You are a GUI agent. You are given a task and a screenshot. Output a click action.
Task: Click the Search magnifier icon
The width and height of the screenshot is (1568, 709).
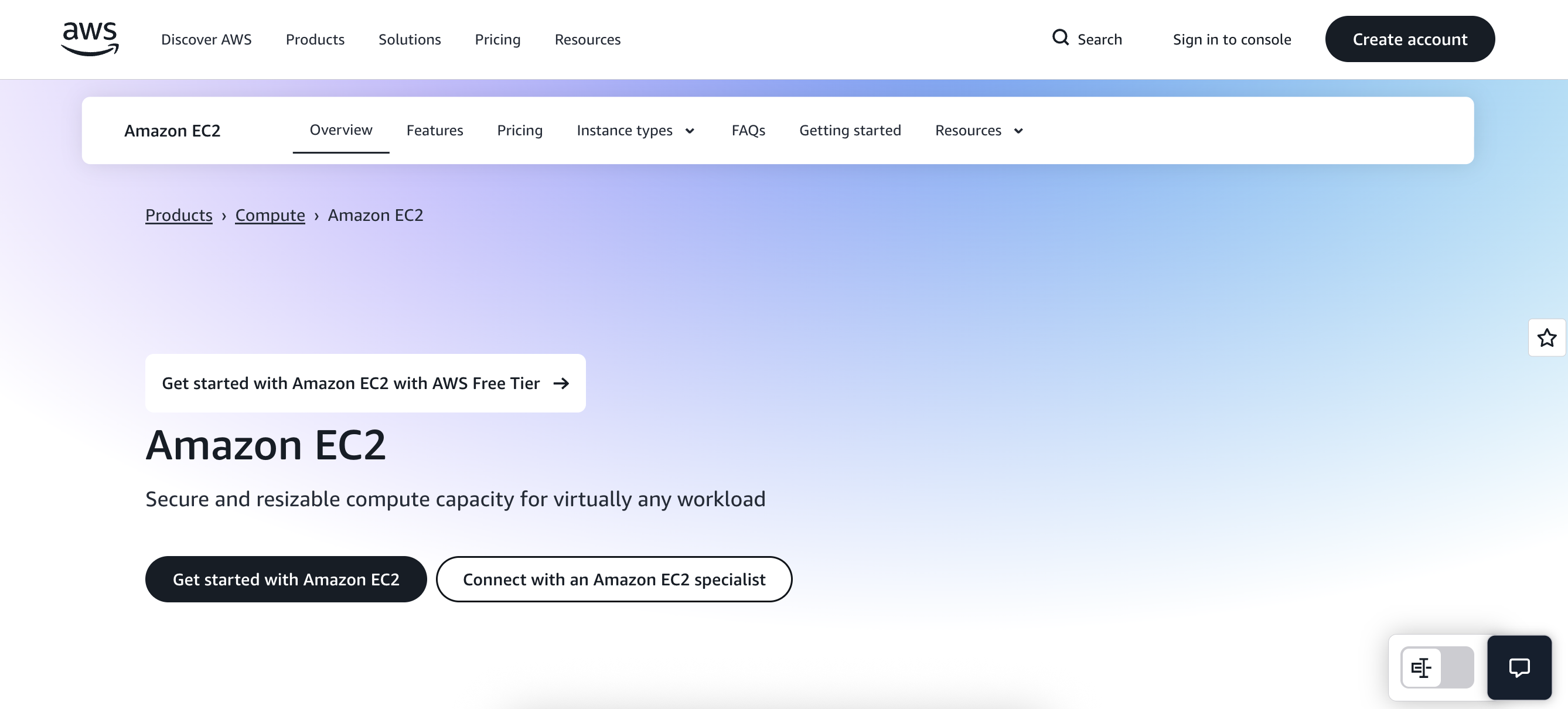click(1061, 38)
